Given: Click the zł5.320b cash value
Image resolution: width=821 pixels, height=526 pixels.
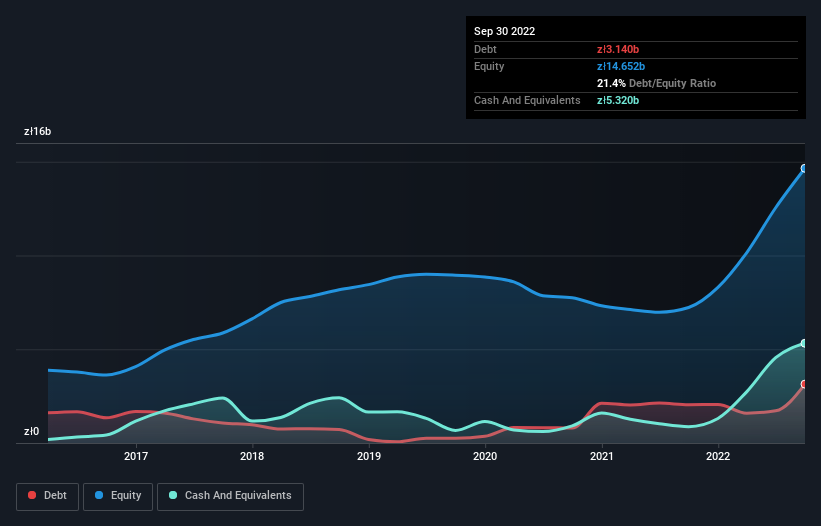Looking at the screenshot, I should [x=618, y=100].
